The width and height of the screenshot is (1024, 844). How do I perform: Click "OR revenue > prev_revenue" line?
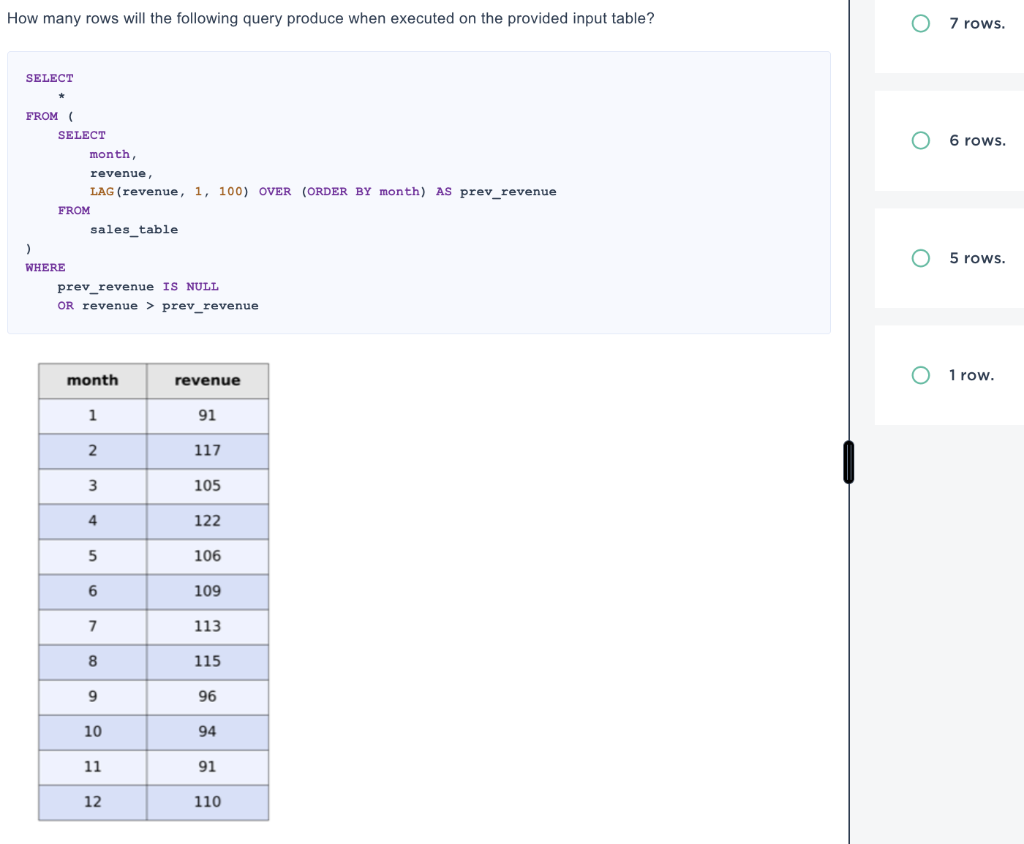pyautogui.click(x=158, y=306)
